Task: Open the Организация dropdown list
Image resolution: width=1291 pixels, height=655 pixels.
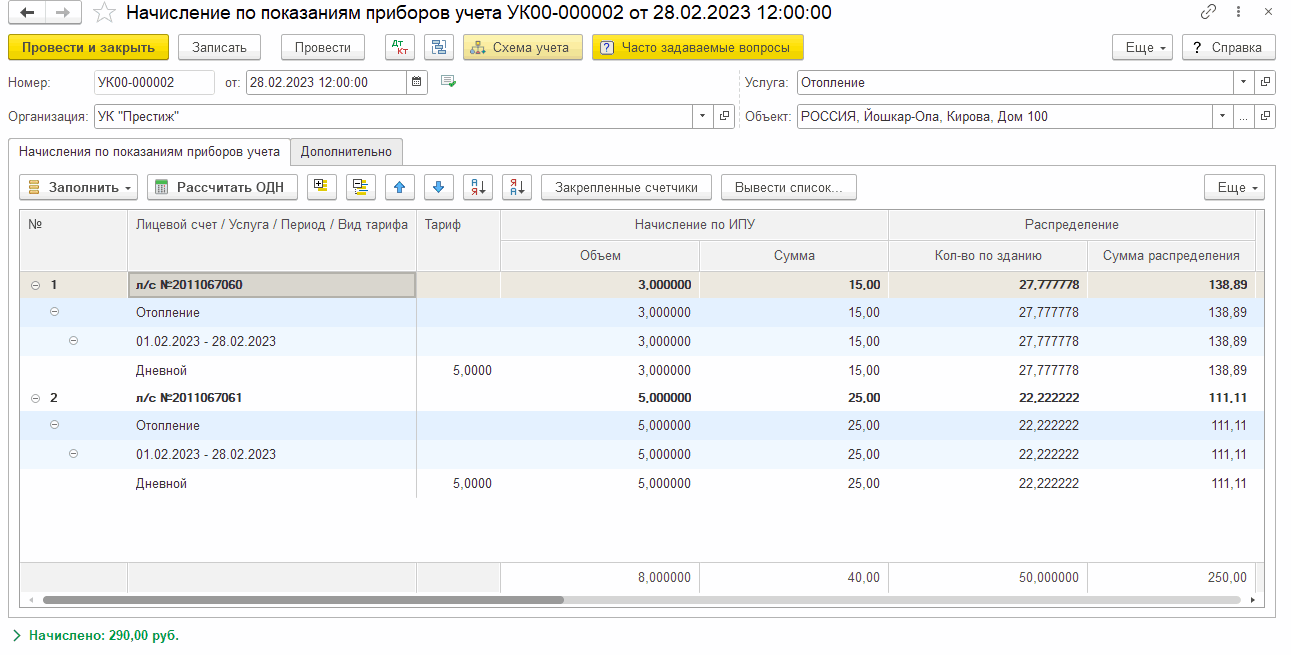Action: (702, 117)
